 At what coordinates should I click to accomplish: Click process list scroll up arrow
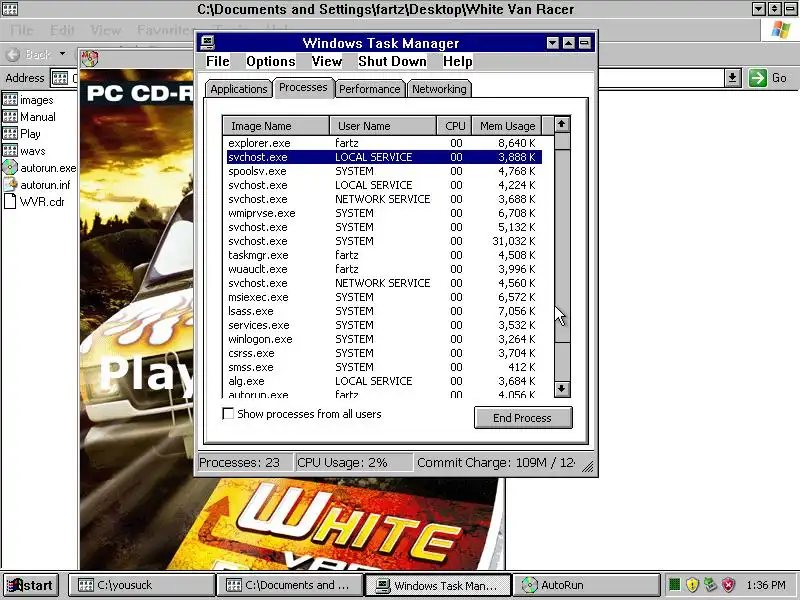point(562,123)
